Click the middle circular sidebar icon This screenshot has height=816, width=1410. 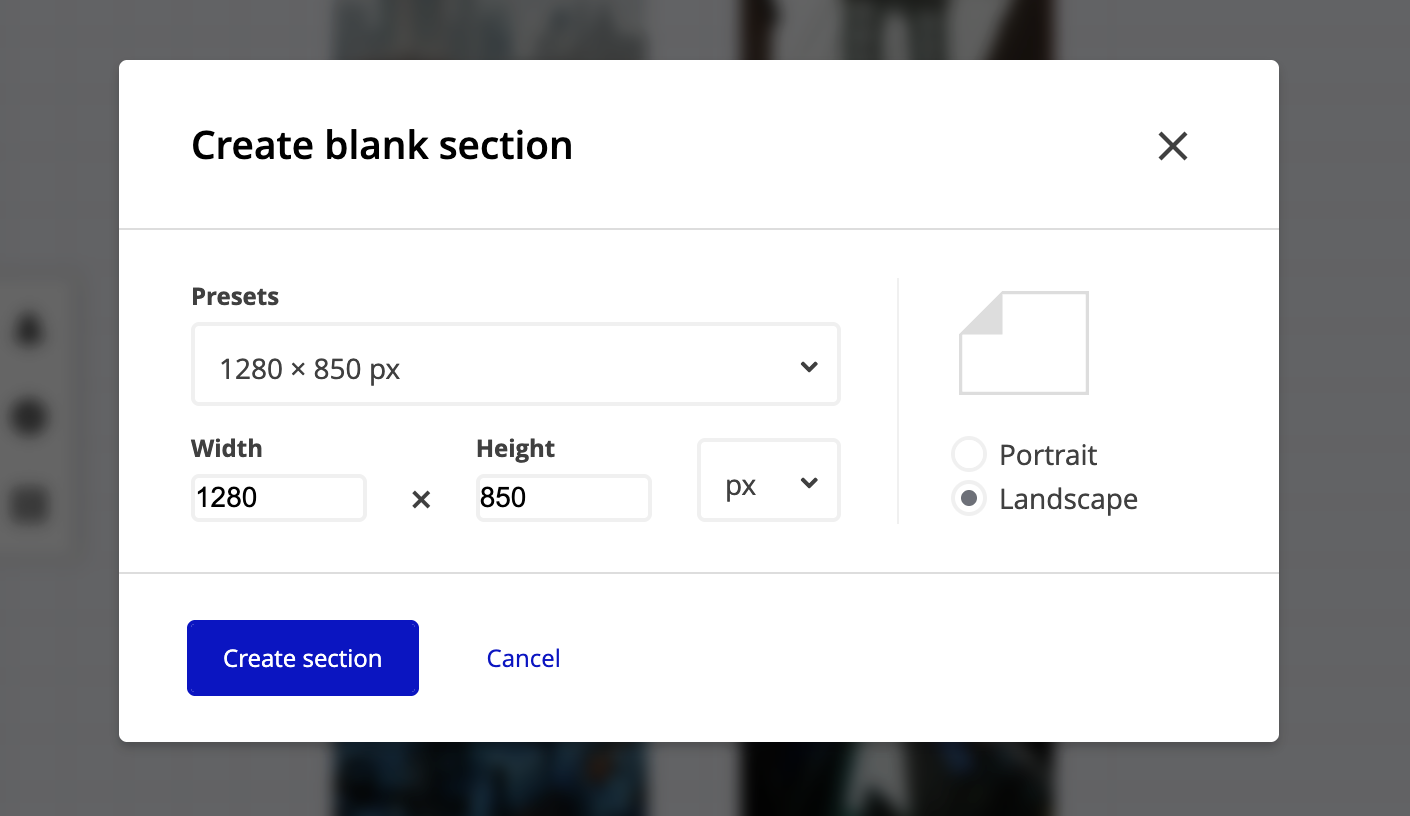29,417
